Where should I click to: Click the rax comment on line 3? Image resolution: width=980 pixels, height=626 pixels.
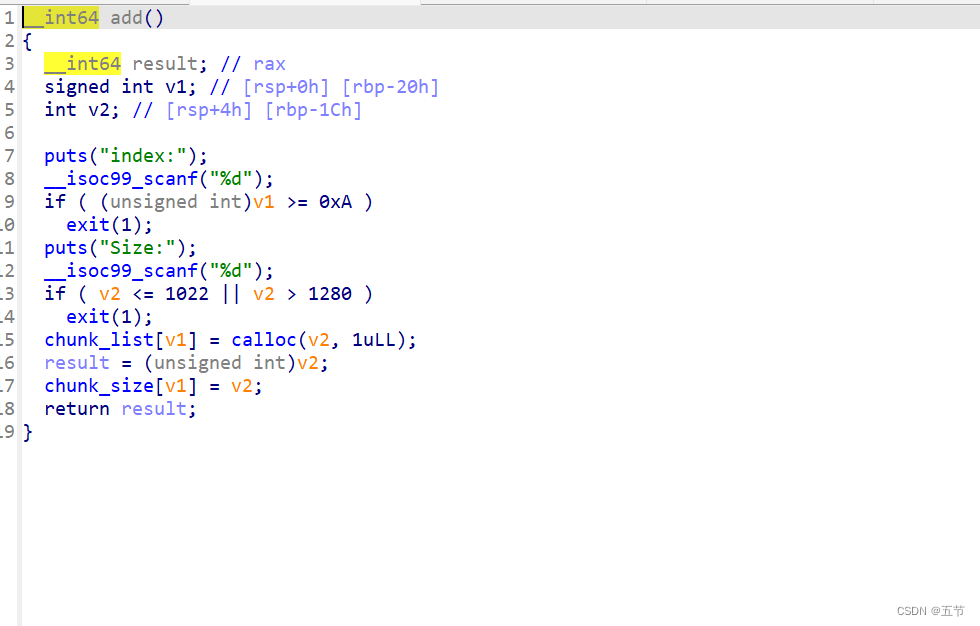coord(269,64)
